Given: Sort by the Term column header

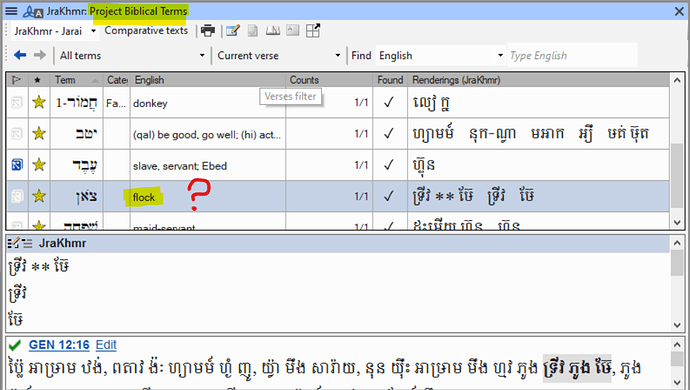Looking at the screenshot, I should tap(77, 80).
